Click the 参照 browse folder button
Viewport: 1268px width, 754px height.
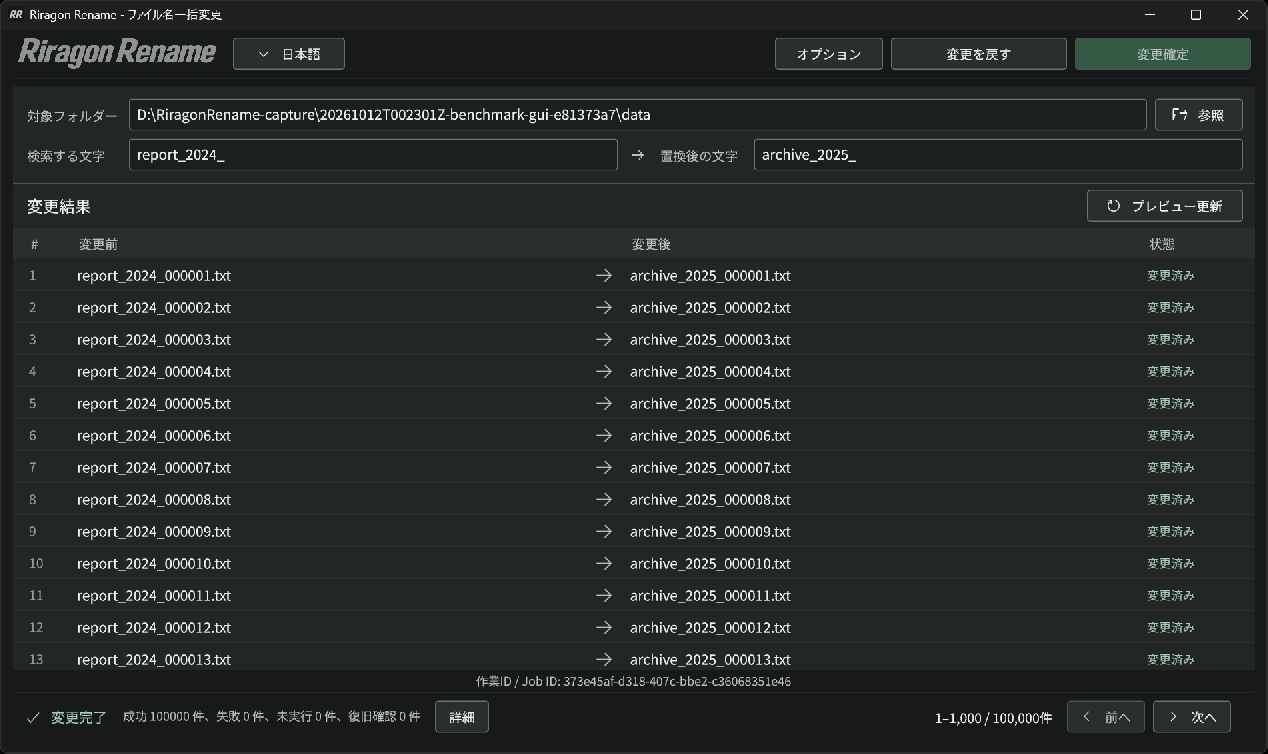coord(1198,115)
